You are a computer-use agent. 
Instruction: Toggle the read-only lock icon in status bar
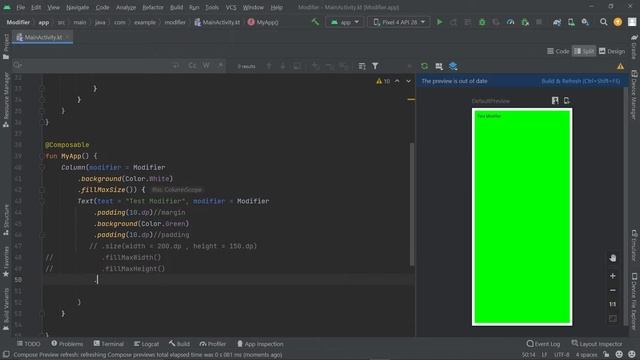coord(606,355)
